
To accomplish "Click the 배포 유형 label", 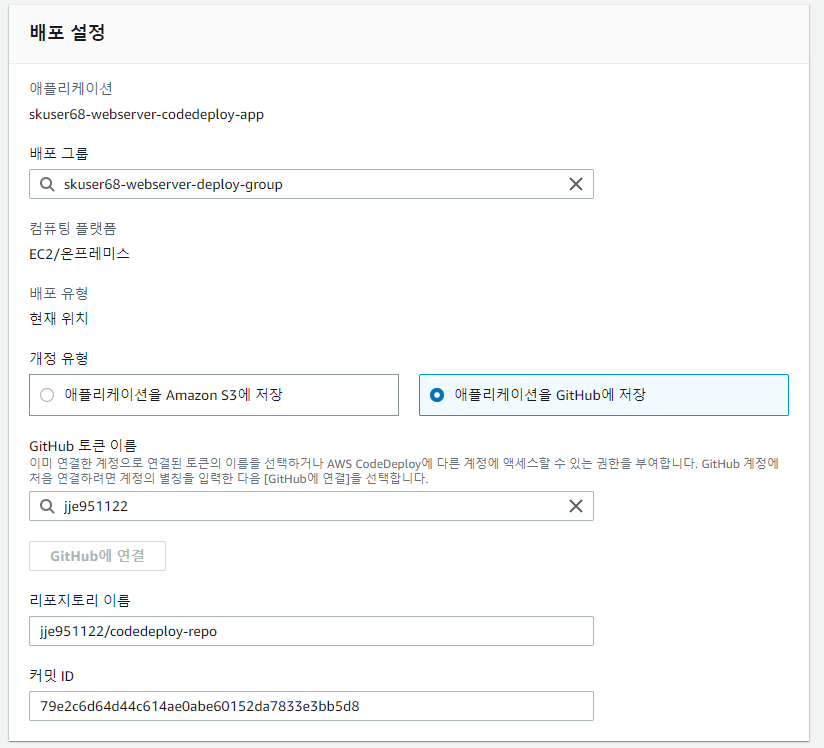I will click(x=59, y=293).
